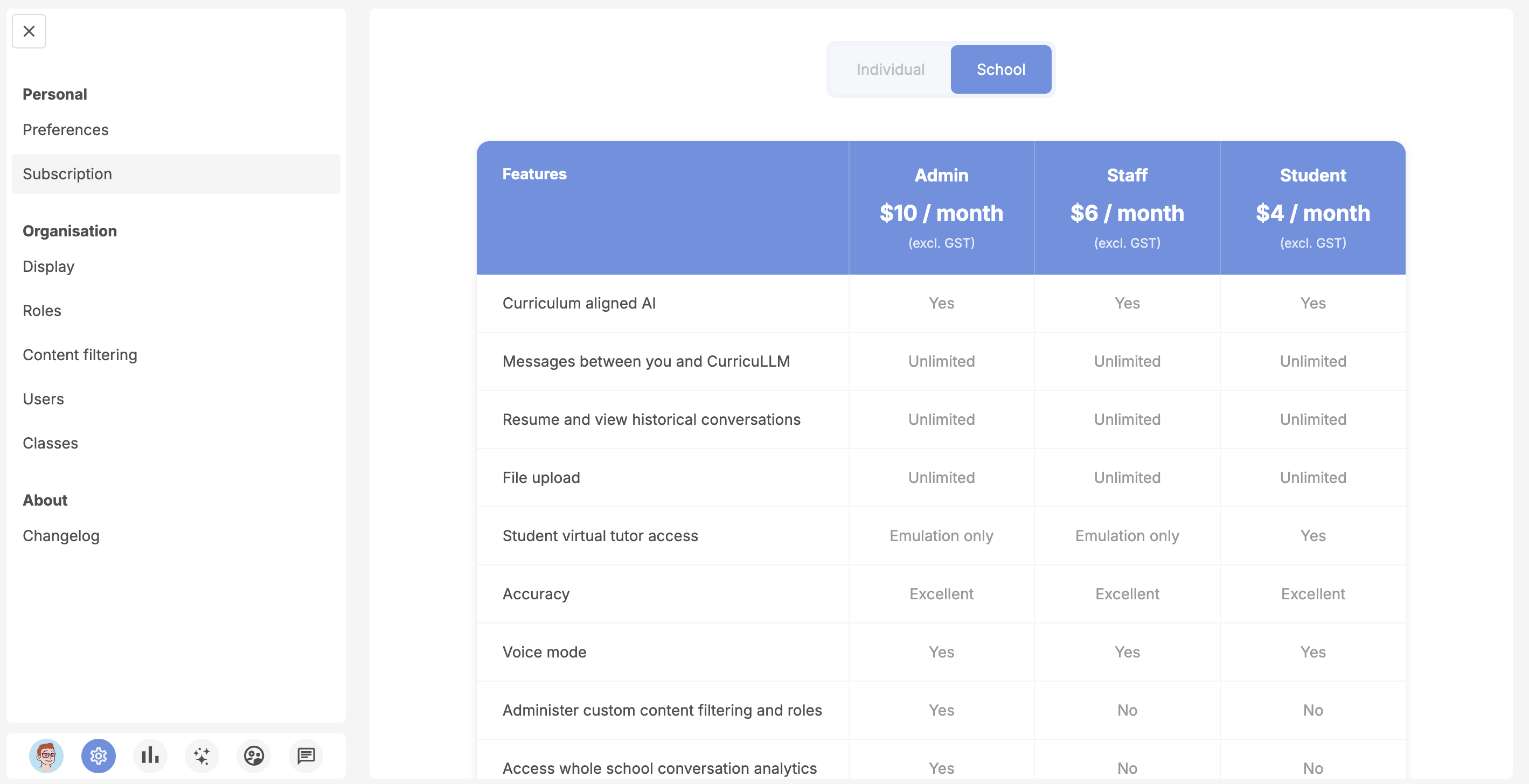This screenshot has height=784, width=1529.
Task: Click the Admin $10 per month column header
Action: click(941, 209)
